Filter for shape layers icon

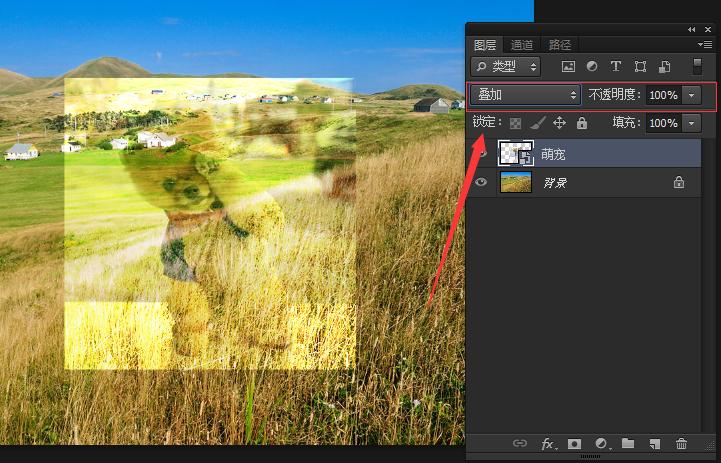[640, 67]
